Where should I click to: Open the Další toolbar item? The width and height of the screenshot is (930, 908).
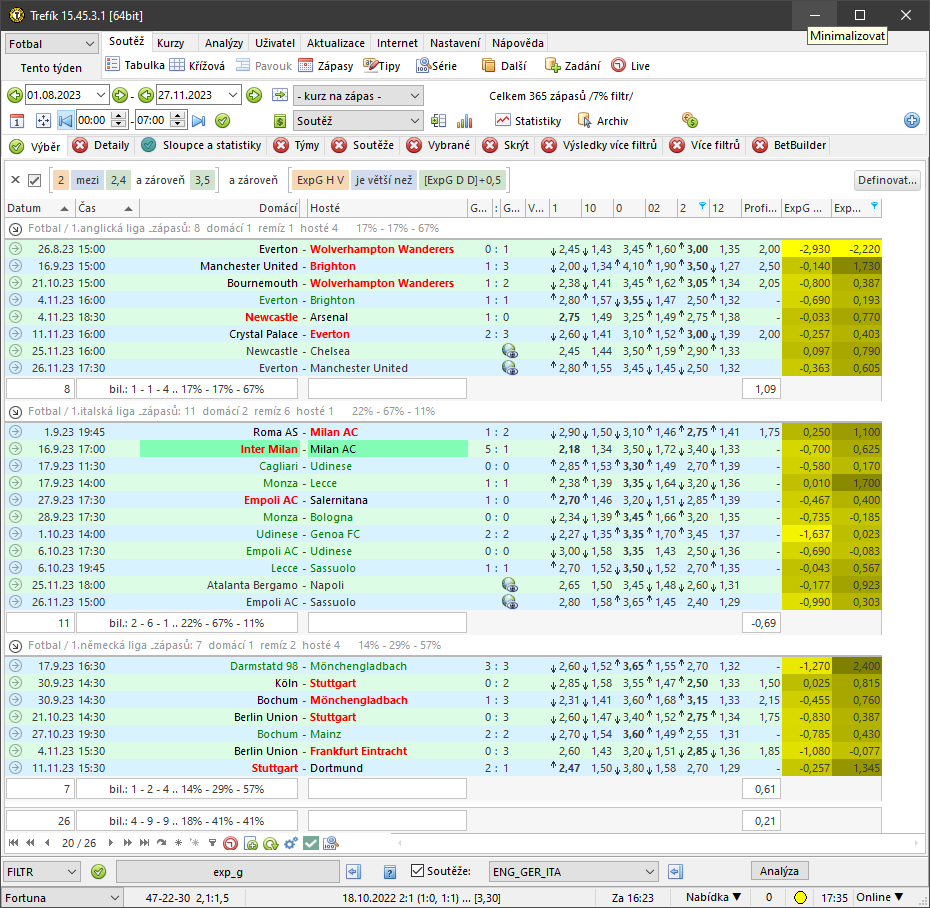(504, 66)
